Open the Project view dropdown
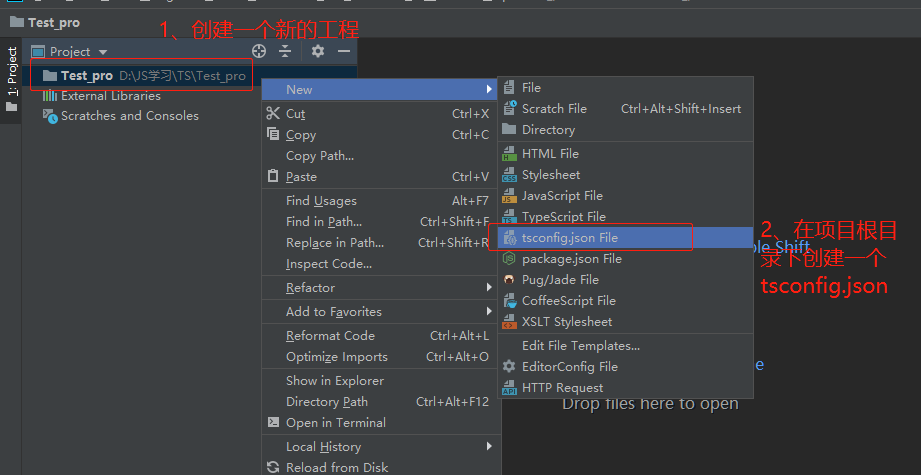Image resolution: width=921 pixels, height=475 pixels. (69, 52)
